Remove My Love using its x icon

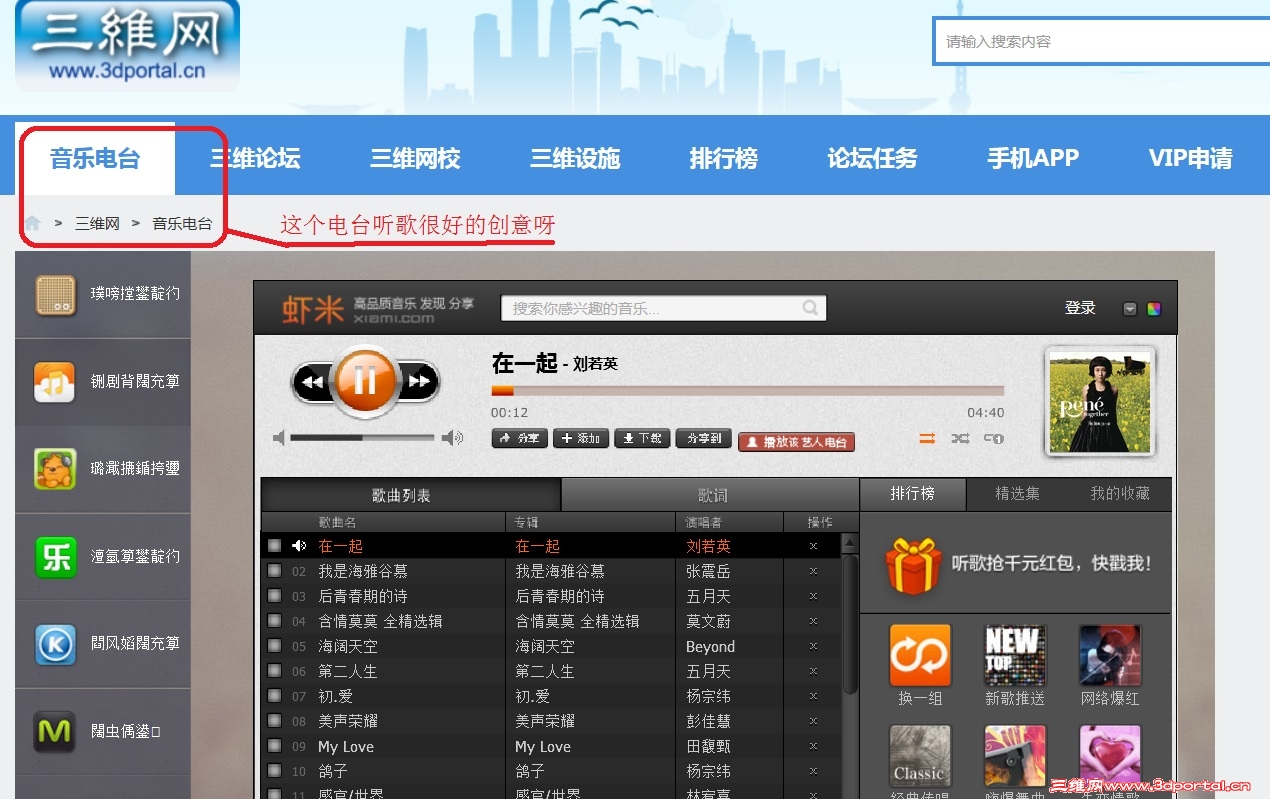click(813, 746)
